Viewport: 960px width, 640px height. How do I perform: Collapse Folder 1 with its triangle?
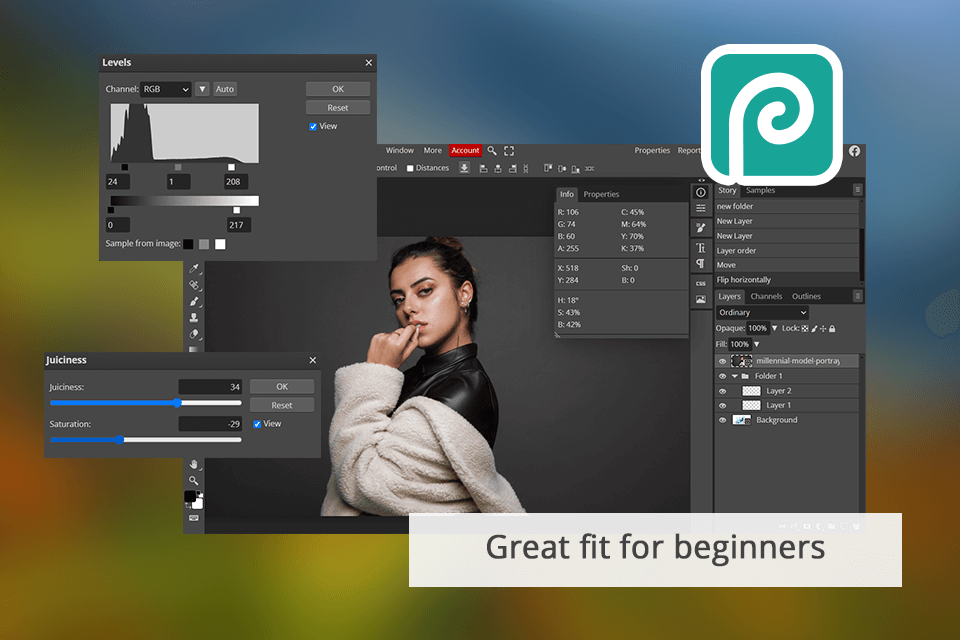(735, 376)
